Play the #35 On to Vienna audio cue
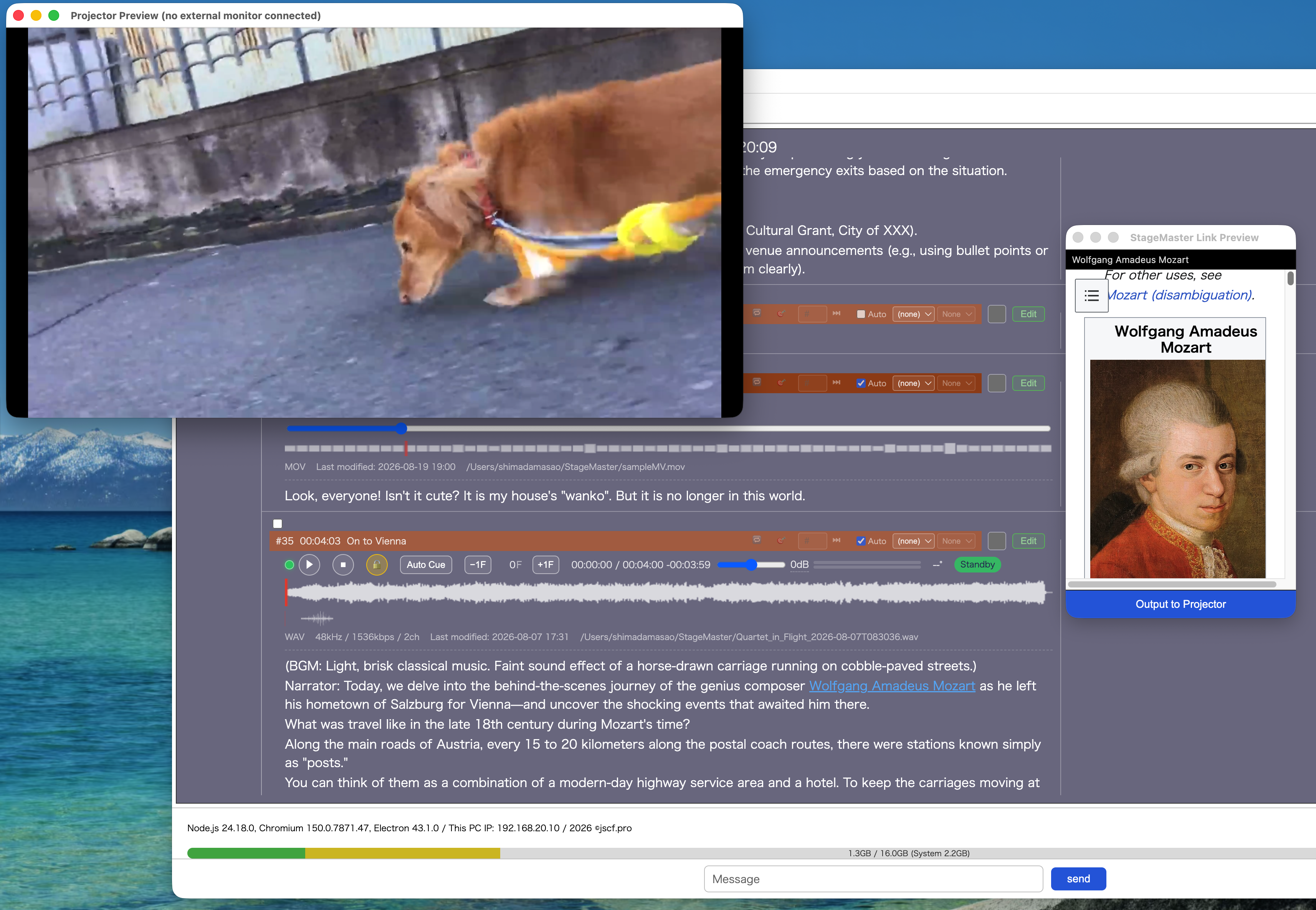Viewport: 1316px width, 910px height. tap(309, 564)
